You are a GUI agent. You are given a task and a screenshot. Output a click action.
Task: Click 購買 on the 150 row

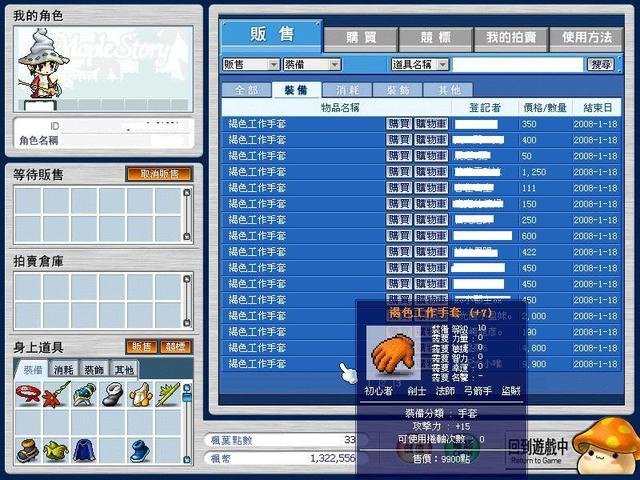click(x=399, y=204)
